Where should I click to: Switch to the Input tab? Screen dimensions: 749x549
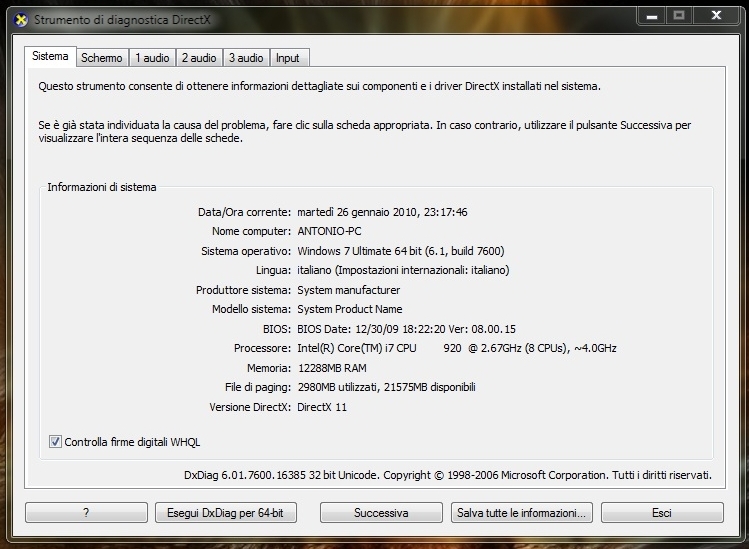pos(287,58)
